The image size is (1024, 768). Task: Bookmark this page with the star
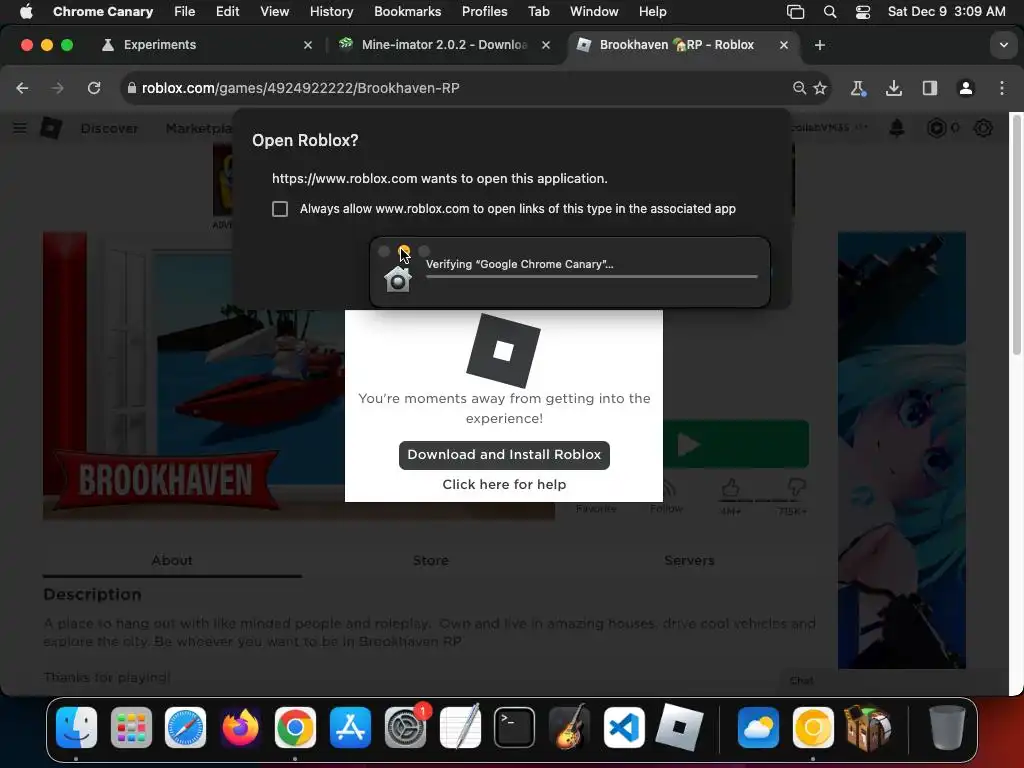pos(820,88)
